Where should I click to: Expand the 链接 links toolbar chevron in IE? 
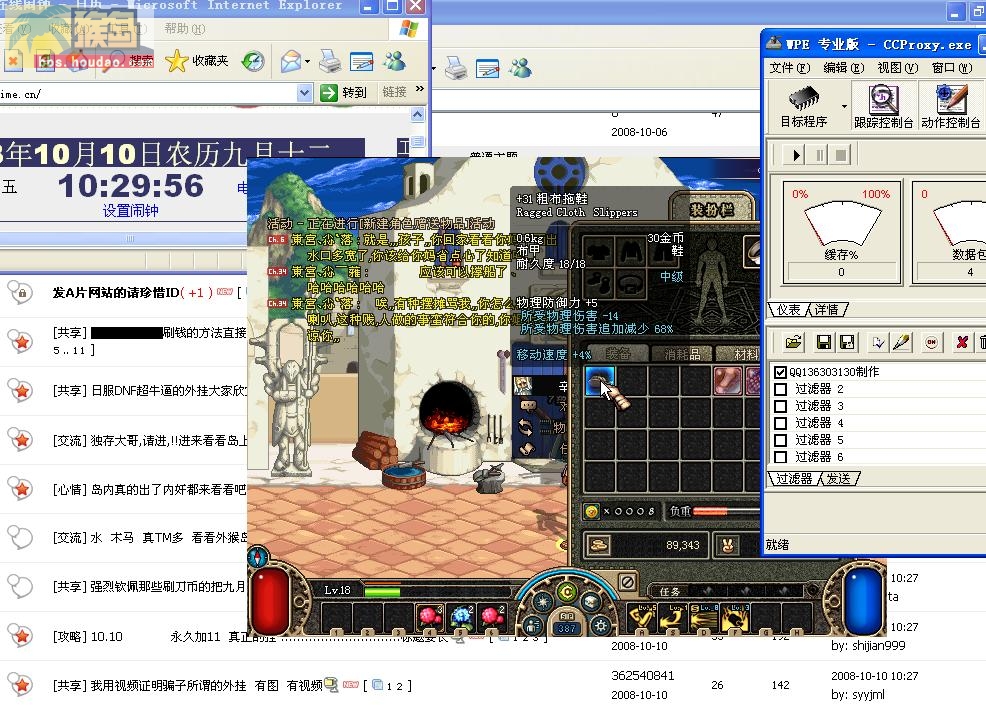click(x=420, y=89)
